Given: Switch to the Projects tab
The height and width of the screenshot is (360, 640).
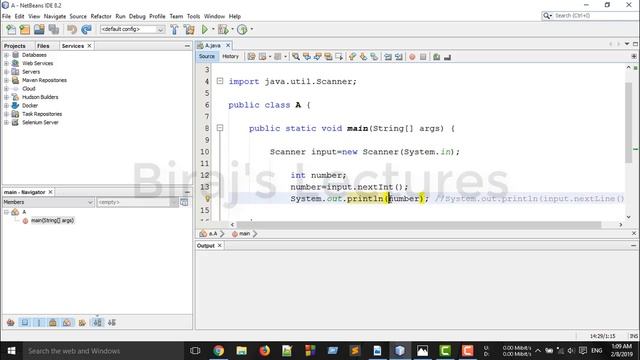Looking at the screenshot, I should point(15,46).
